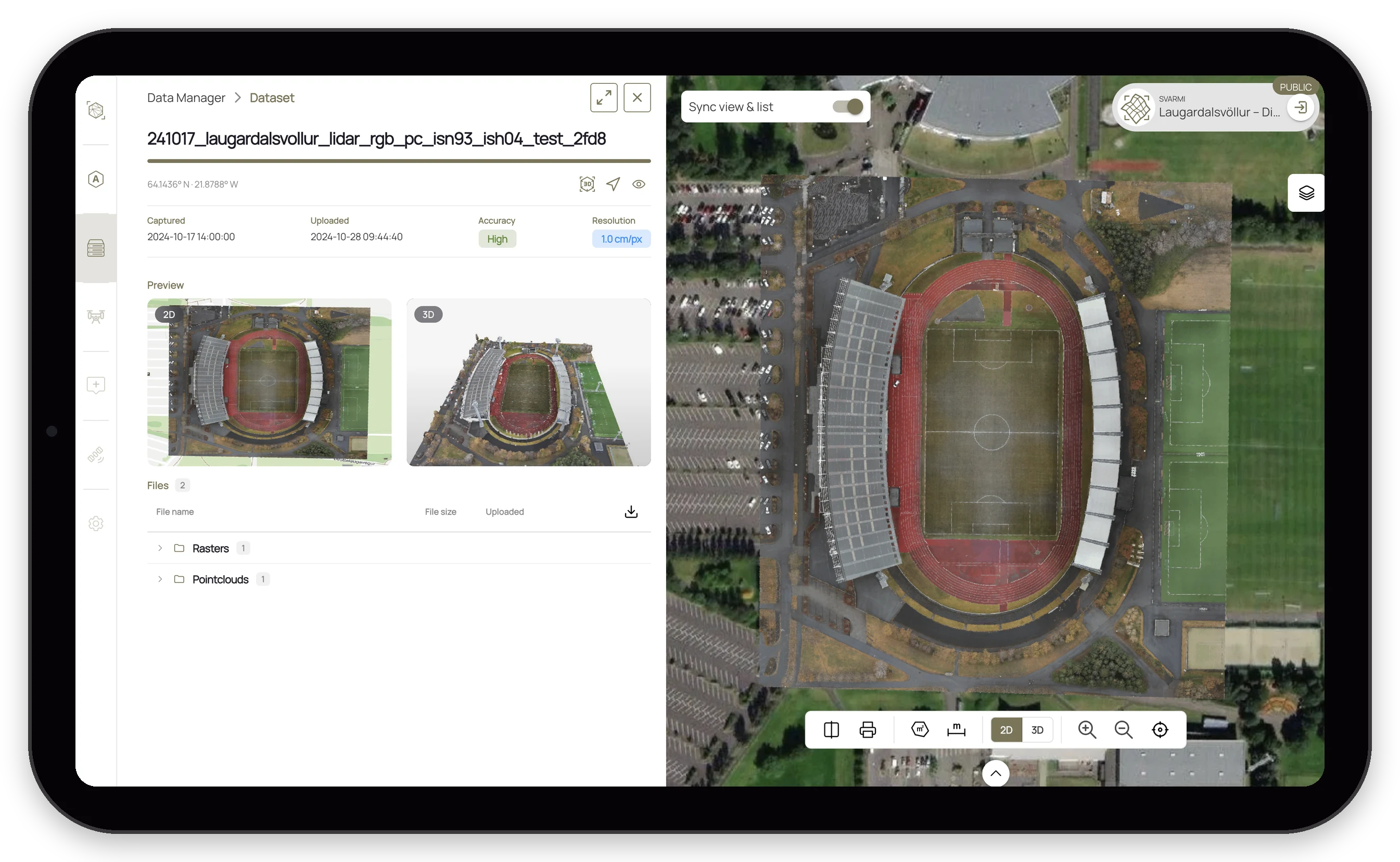Switch map to 3D mode
This screenshot has width=1400, height=862.
[x=1037, y=730]
